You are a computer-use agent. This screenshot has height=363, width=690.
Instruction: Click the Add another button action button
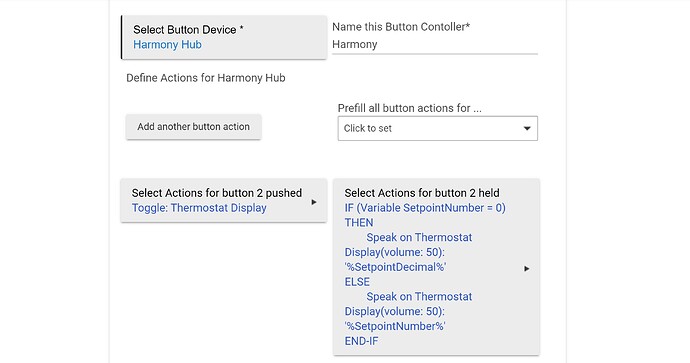pos(194,127)
